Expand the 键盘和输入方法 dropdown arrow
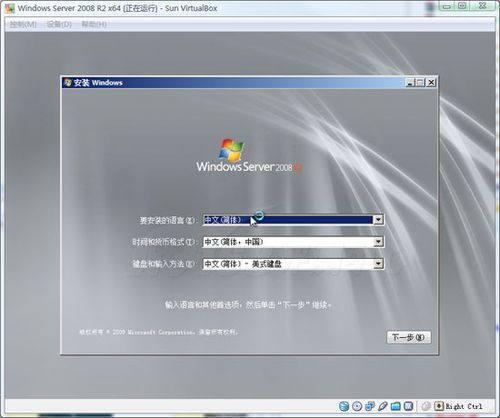Image resolution: width=500 pixels, height=418 pixels. [x=378, y=264]
